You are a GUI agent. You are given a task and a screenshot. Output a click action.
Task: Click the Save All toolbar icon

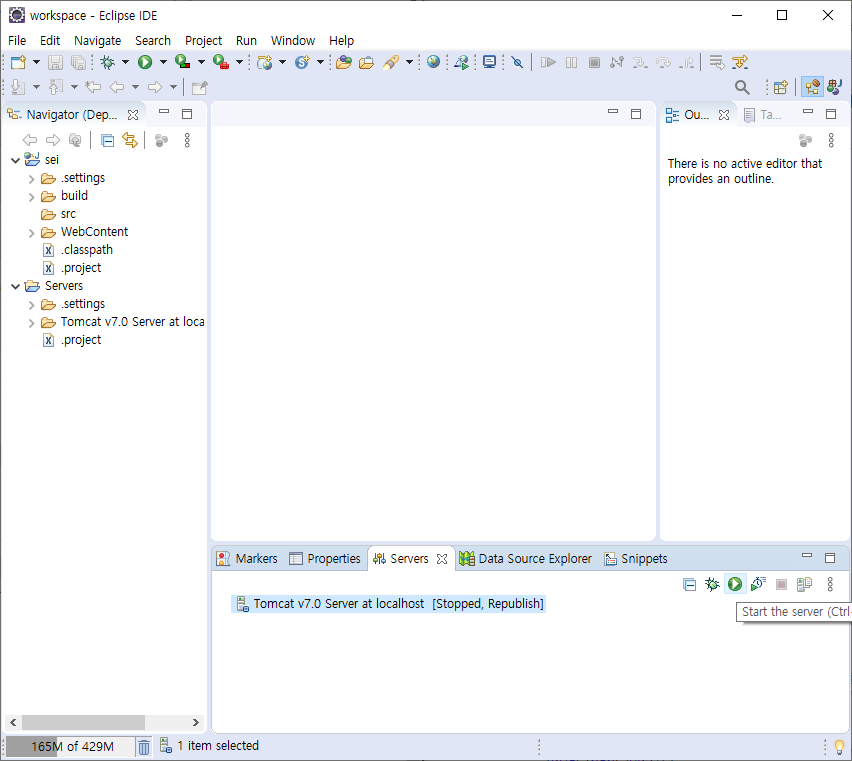pyautogui.click(x=79, y=62)
